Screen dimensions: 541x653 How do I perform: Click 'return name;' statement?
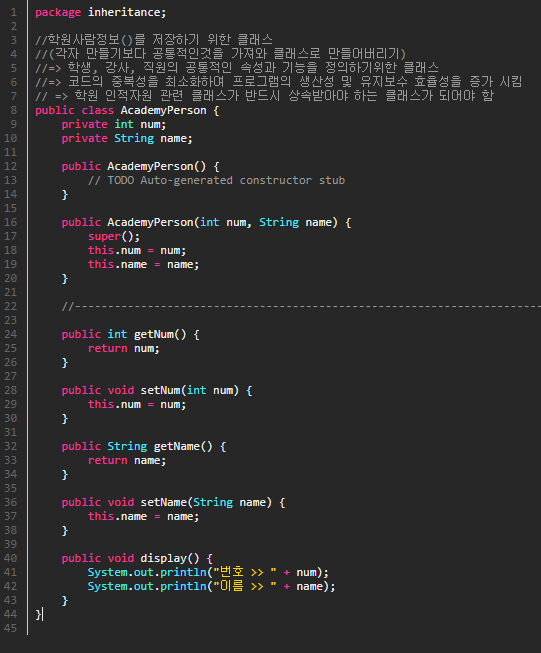click(127, 461)
